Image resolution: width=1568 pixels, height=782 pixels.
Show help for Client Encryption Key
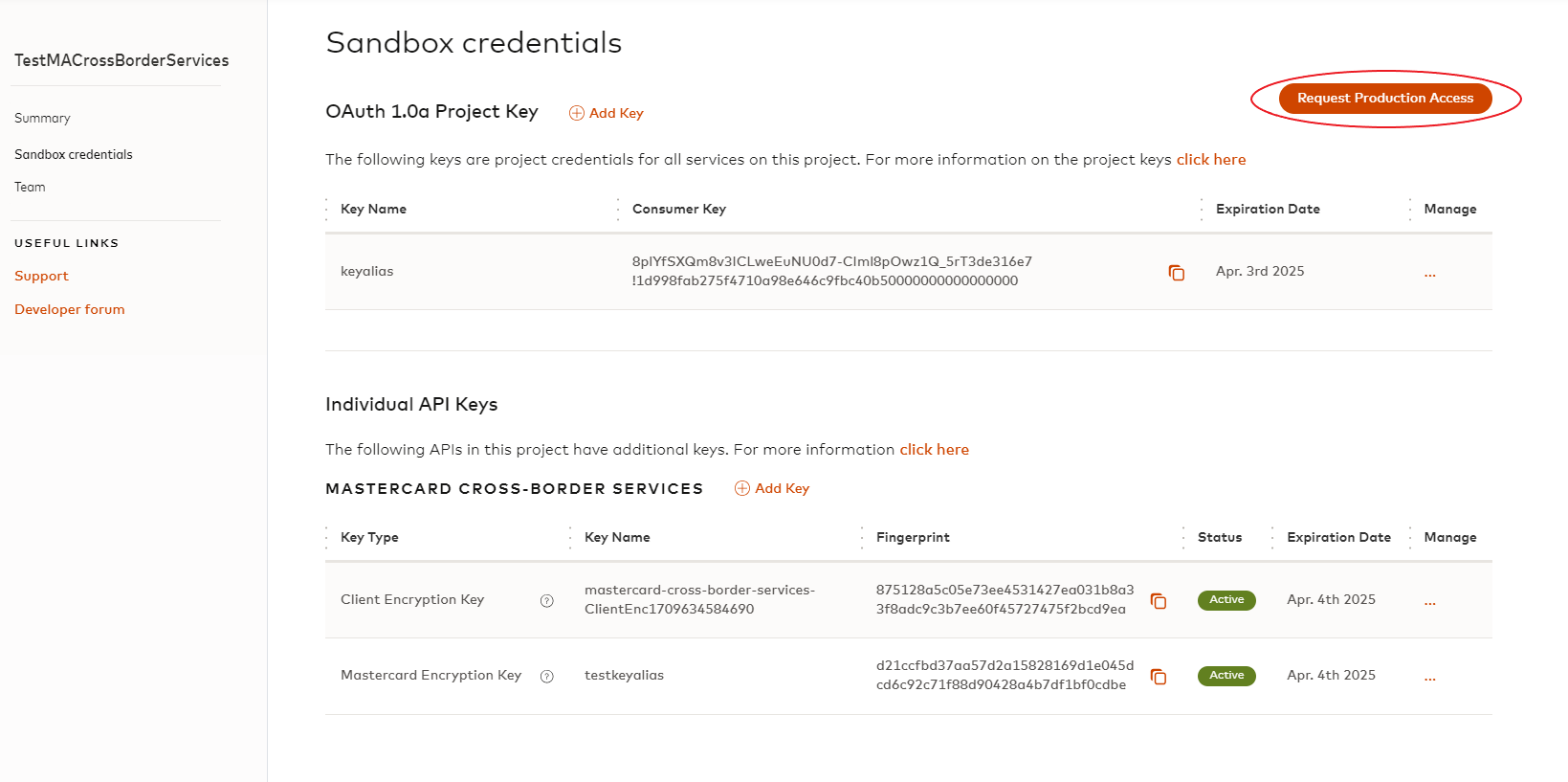(x=547, y=601)
